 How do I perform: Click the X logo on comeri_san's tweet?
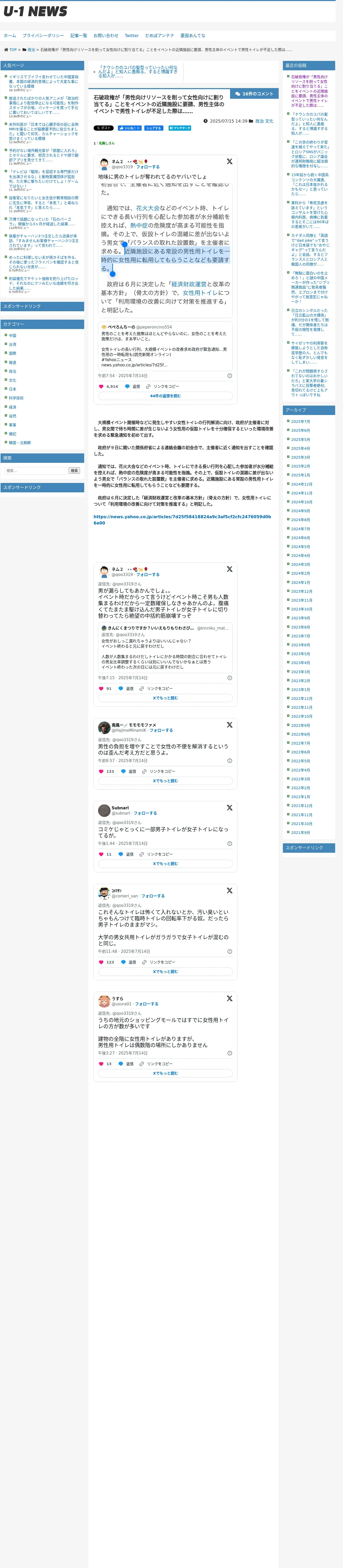tap(230, 891)
